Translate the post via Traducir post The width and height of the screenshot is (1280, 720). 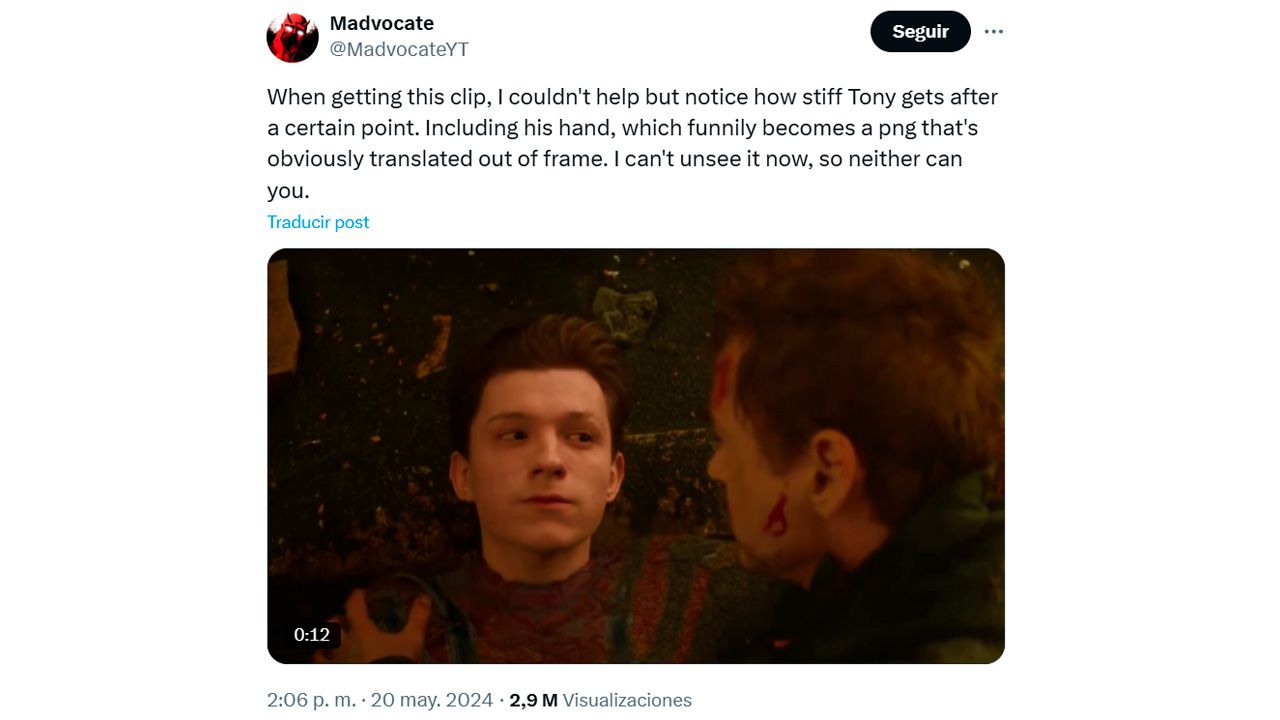(318, 222)
